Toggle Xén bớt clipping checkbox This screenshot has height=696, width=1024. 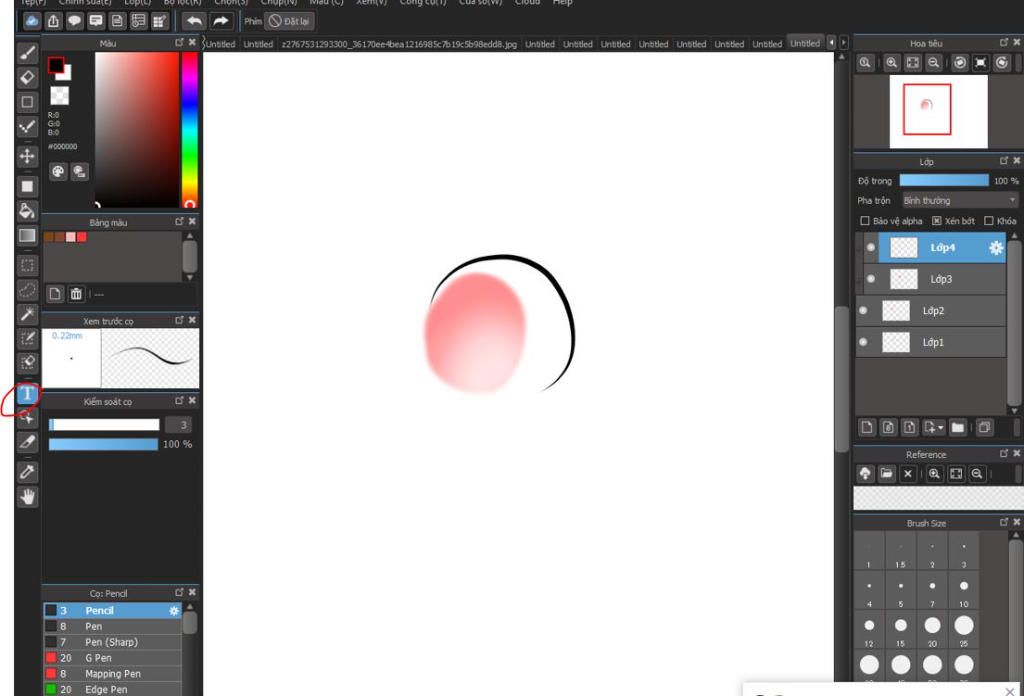point(936,221)
